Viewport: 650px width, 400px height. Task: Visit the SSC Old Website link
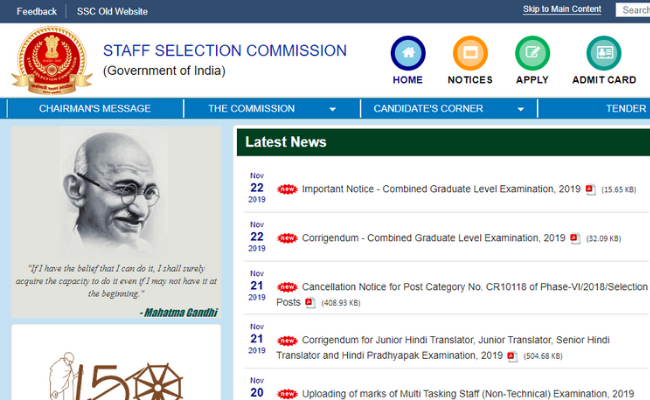pos(112,11)
